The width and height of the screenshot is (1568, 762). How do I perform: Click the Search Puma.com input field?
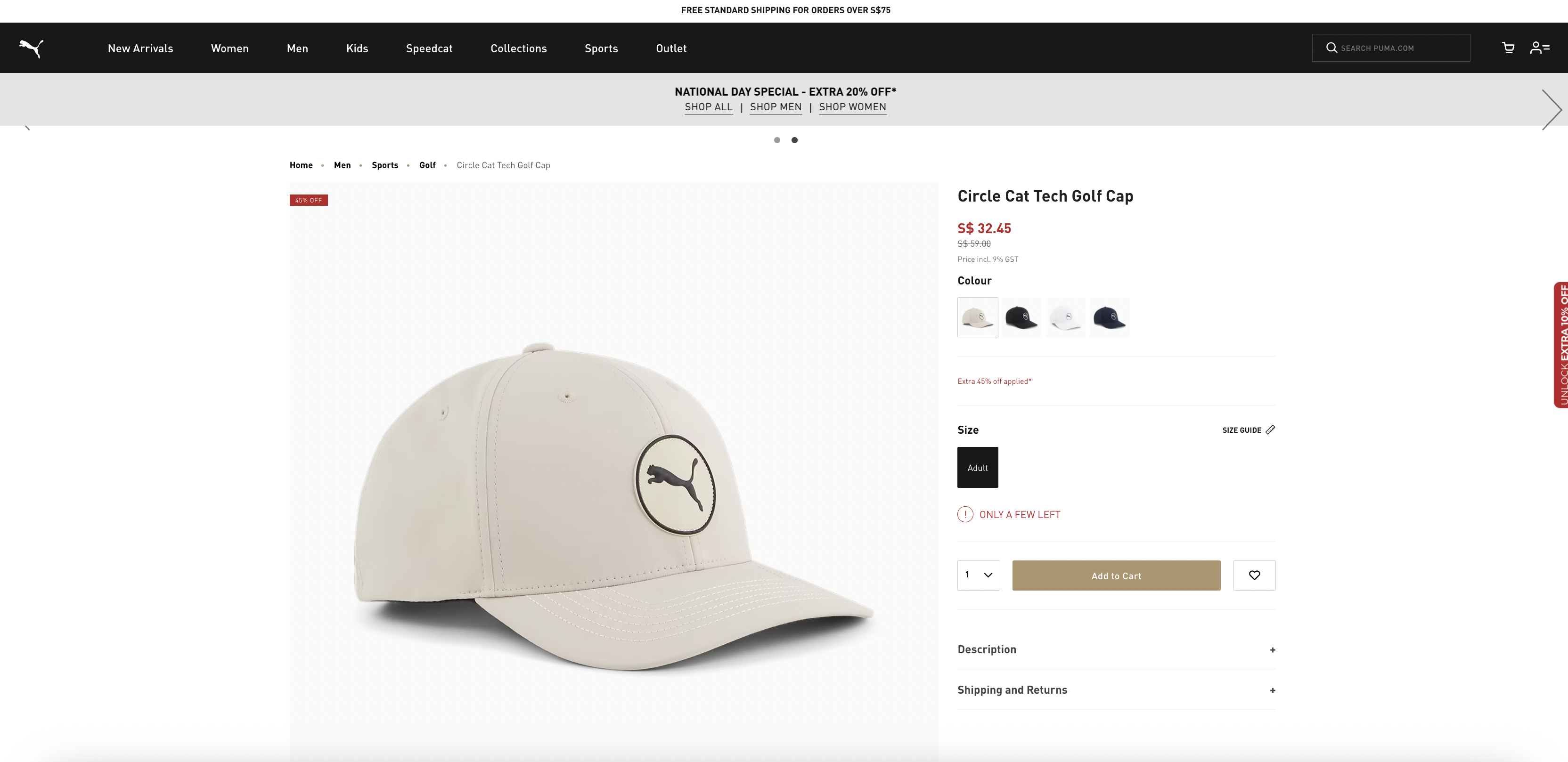point(1400,48)
